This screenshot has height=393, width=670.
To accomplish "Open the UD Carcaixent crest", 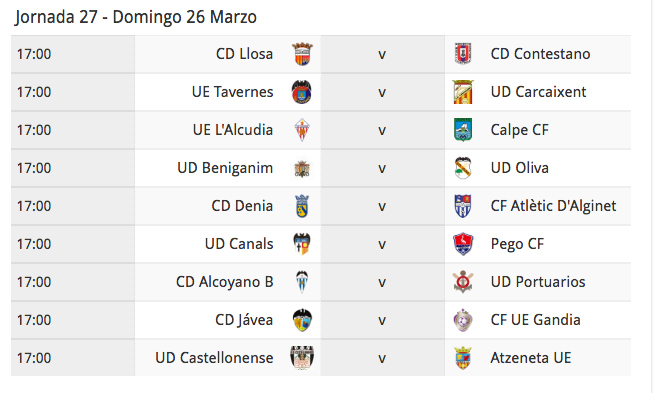I will click(x=463, y=92).
